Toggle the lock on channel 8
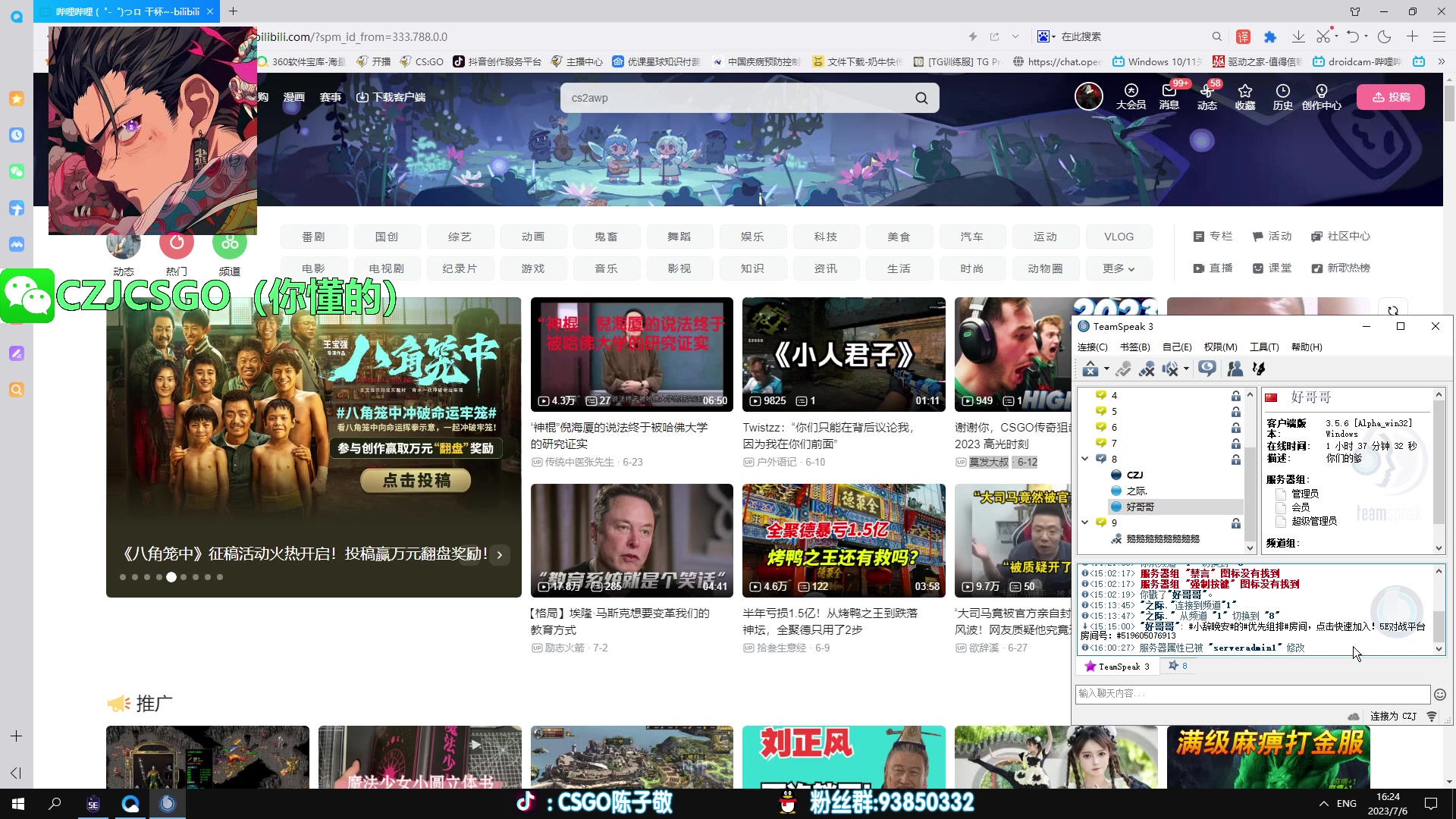Image resolution: width=1456 pixels, height=819 pixels. (x=1235, y=460)
